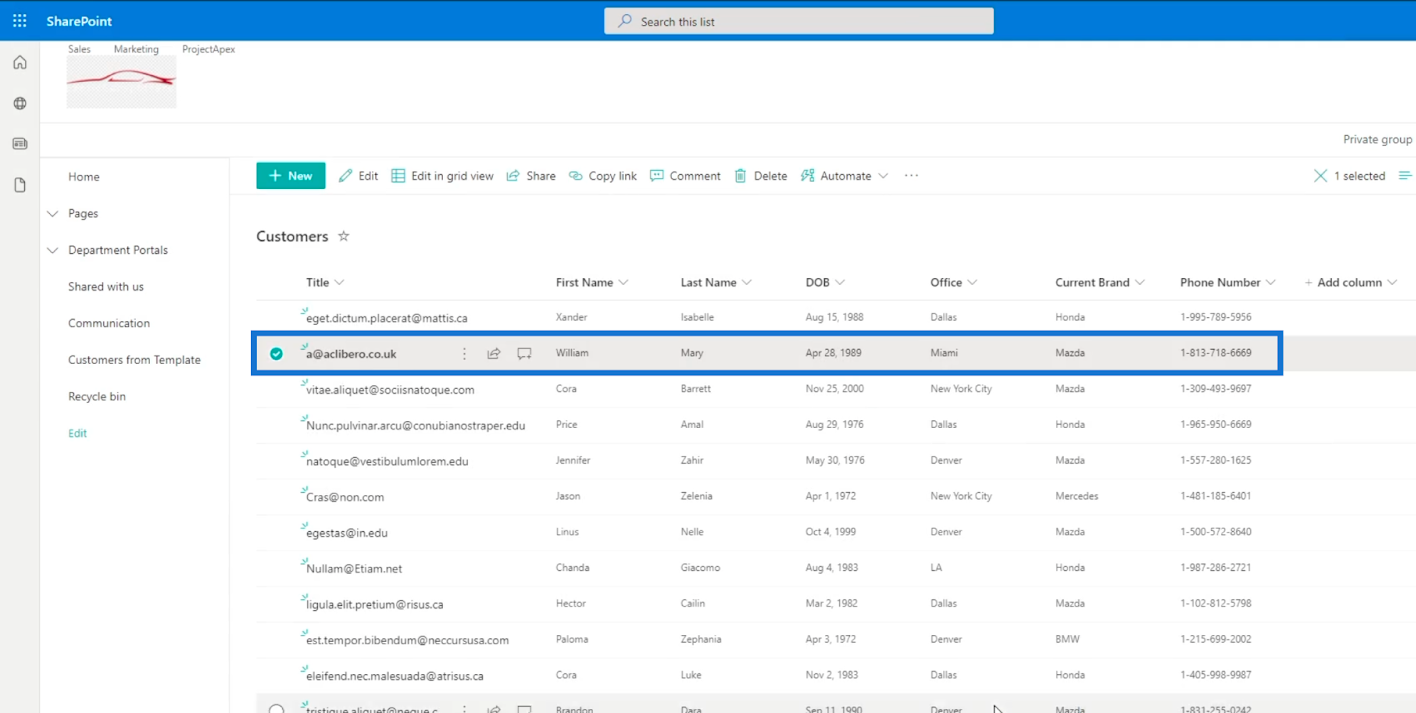Favorite the Customers list with star icon
This screenshot has height=713, width=1416.
344,236
